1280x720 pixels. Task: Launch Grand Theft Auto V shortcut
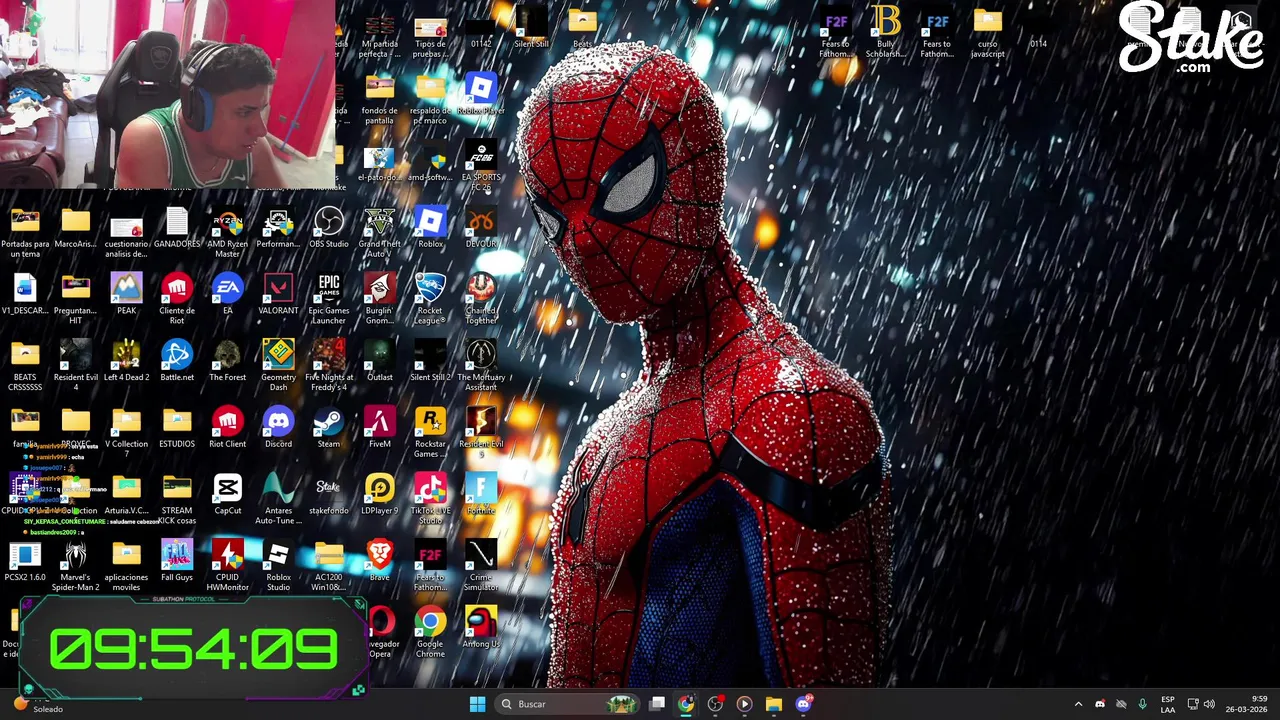pyautogui.click(x=380, y=233)
